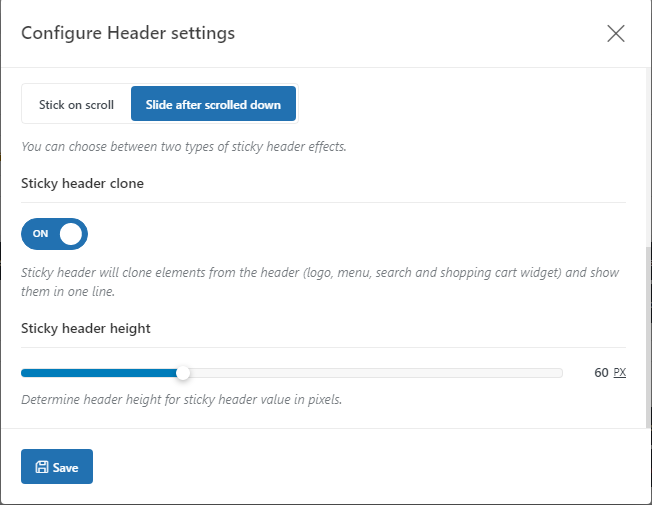Click the dialog's vertical scrollbar thumb
The image size is (652, 505).
[x=647, y=337]
